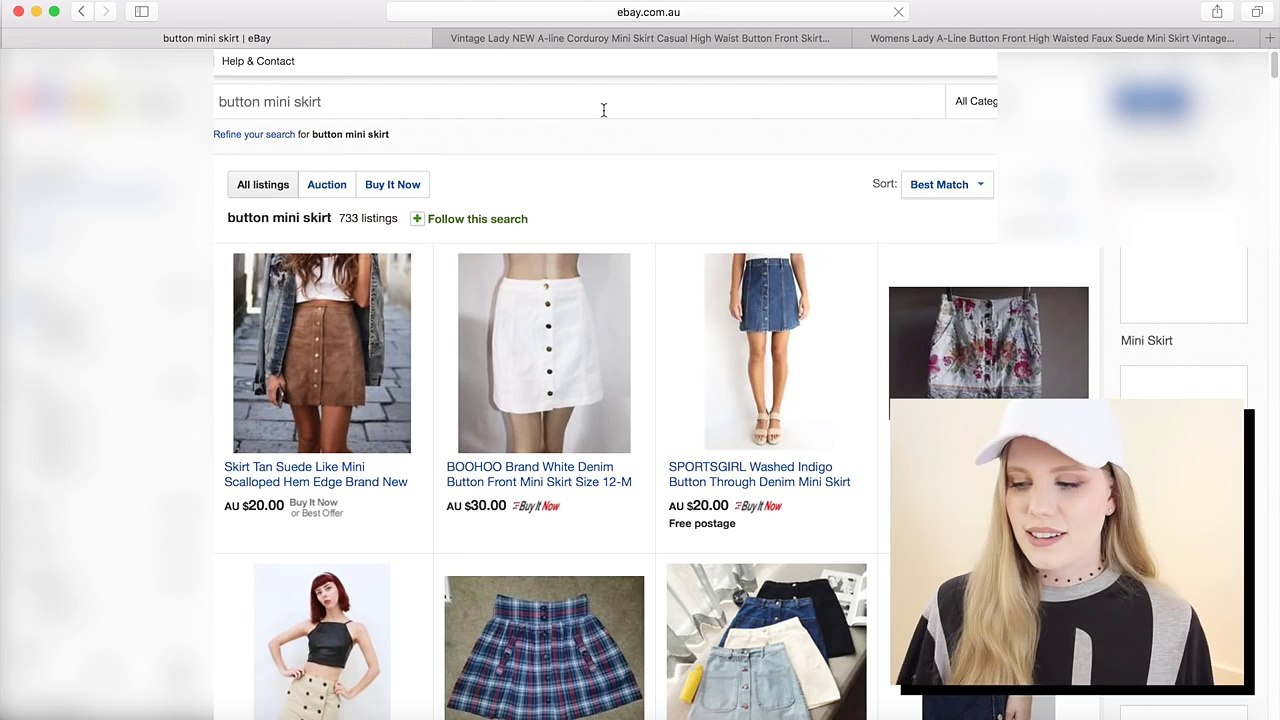
Task: Click green plus icon beside Follow this search
Action: (x=417, y=219)
